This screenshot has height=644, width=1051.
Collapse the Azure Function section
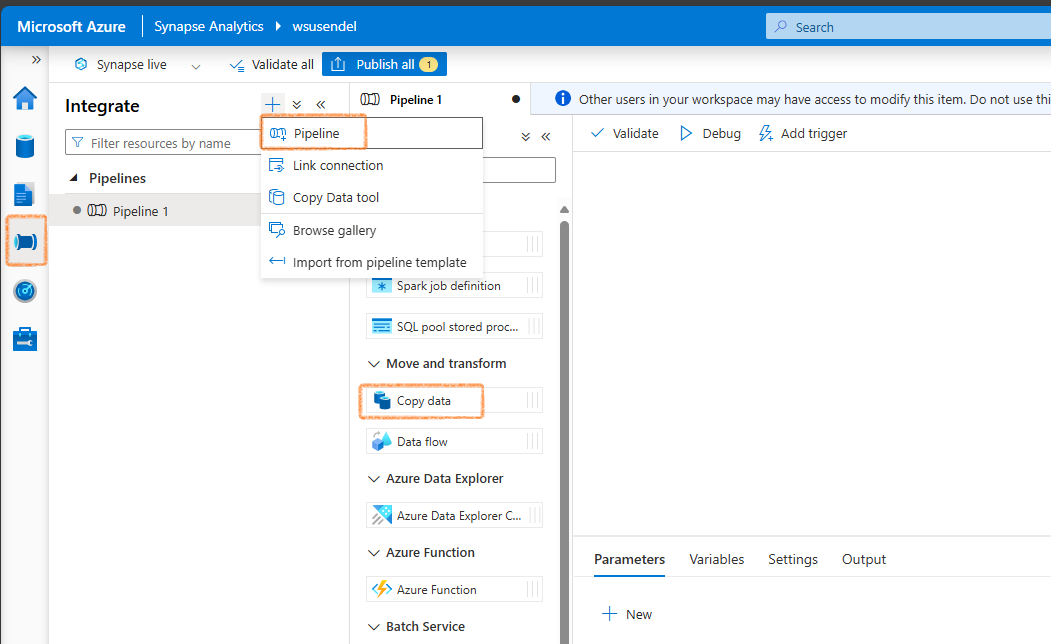pyautogui.click(x=373, y=552)
